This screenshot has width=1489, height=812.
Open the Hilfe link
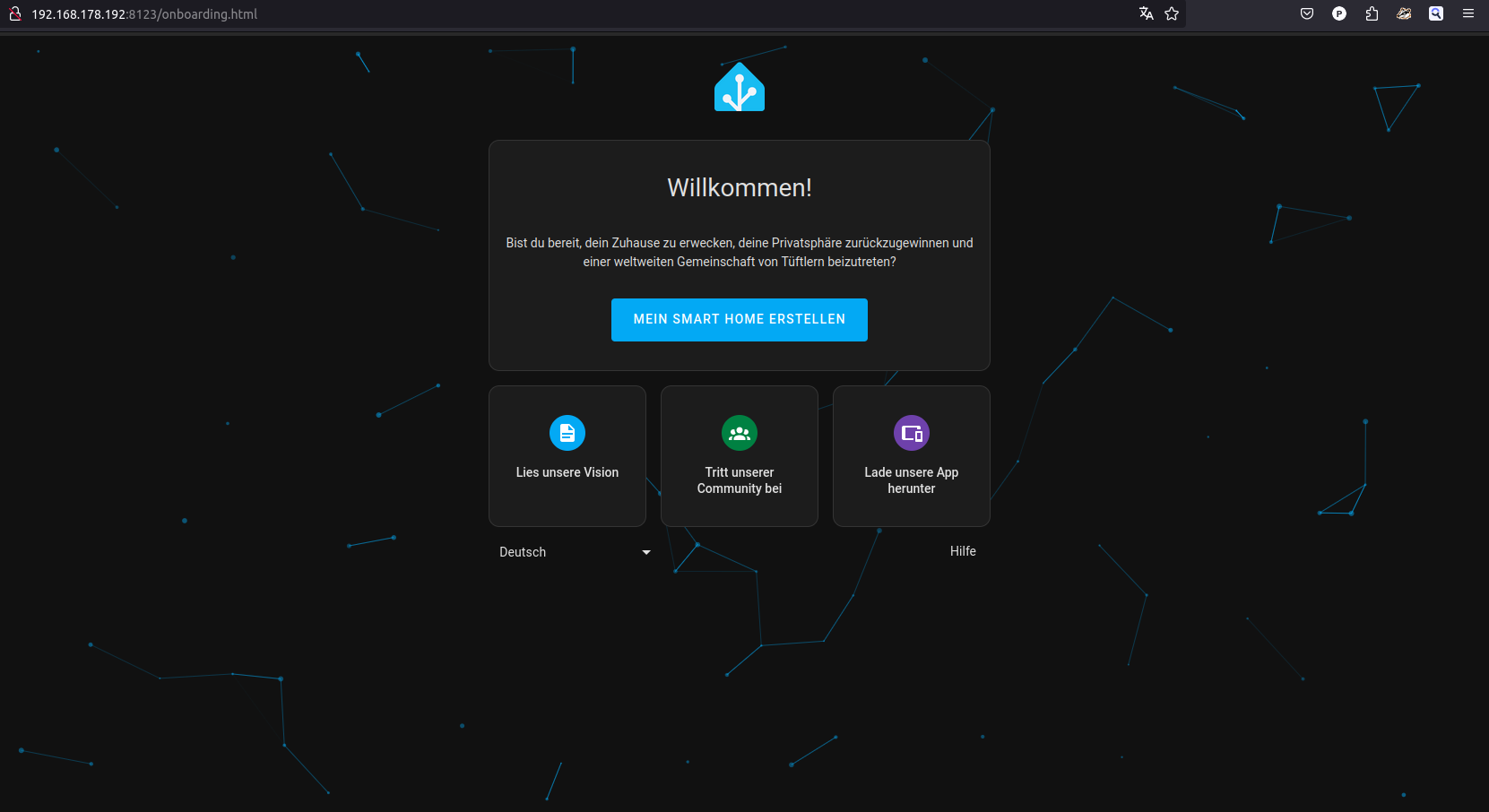click(962, 551)
